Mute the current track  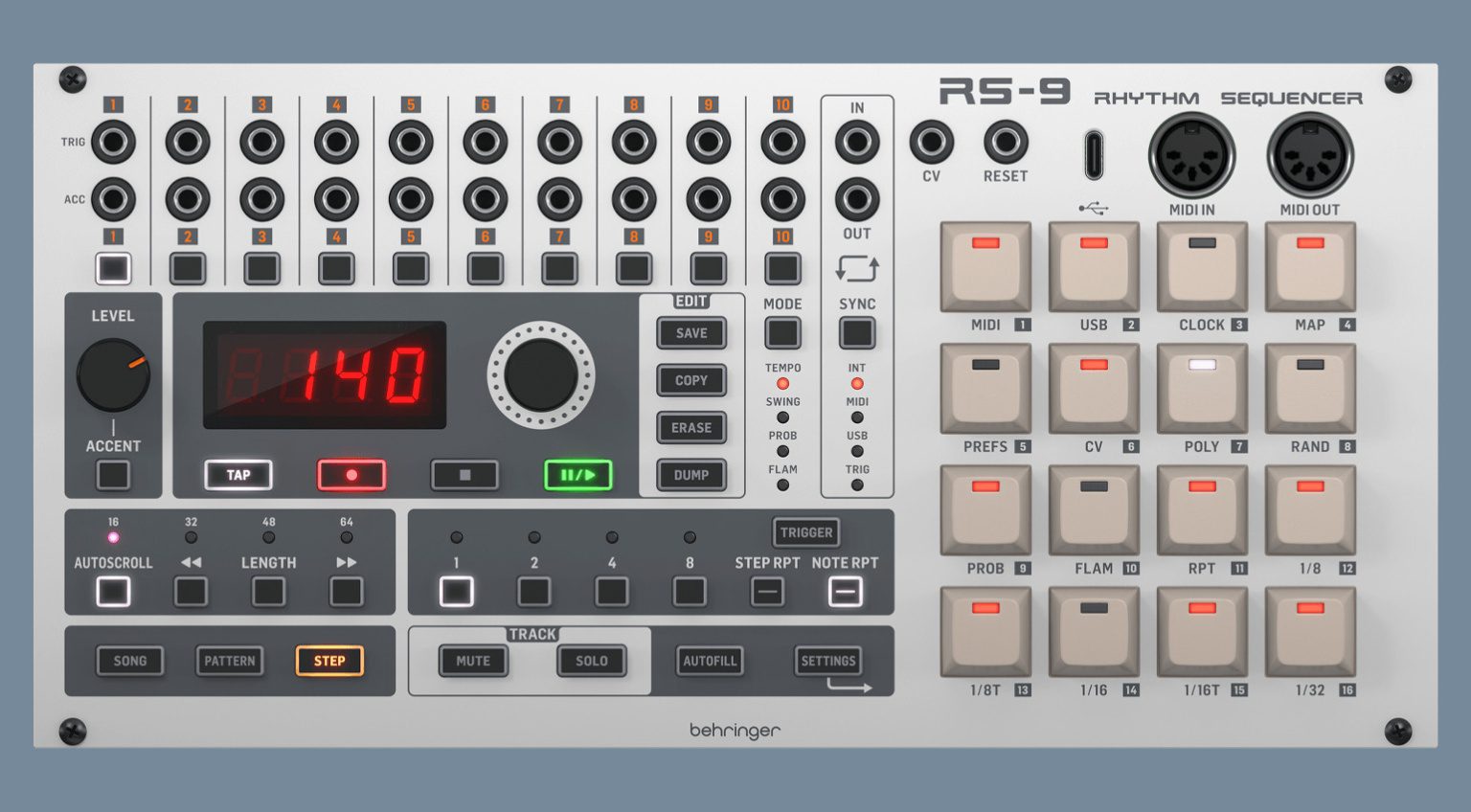[473, 661]
